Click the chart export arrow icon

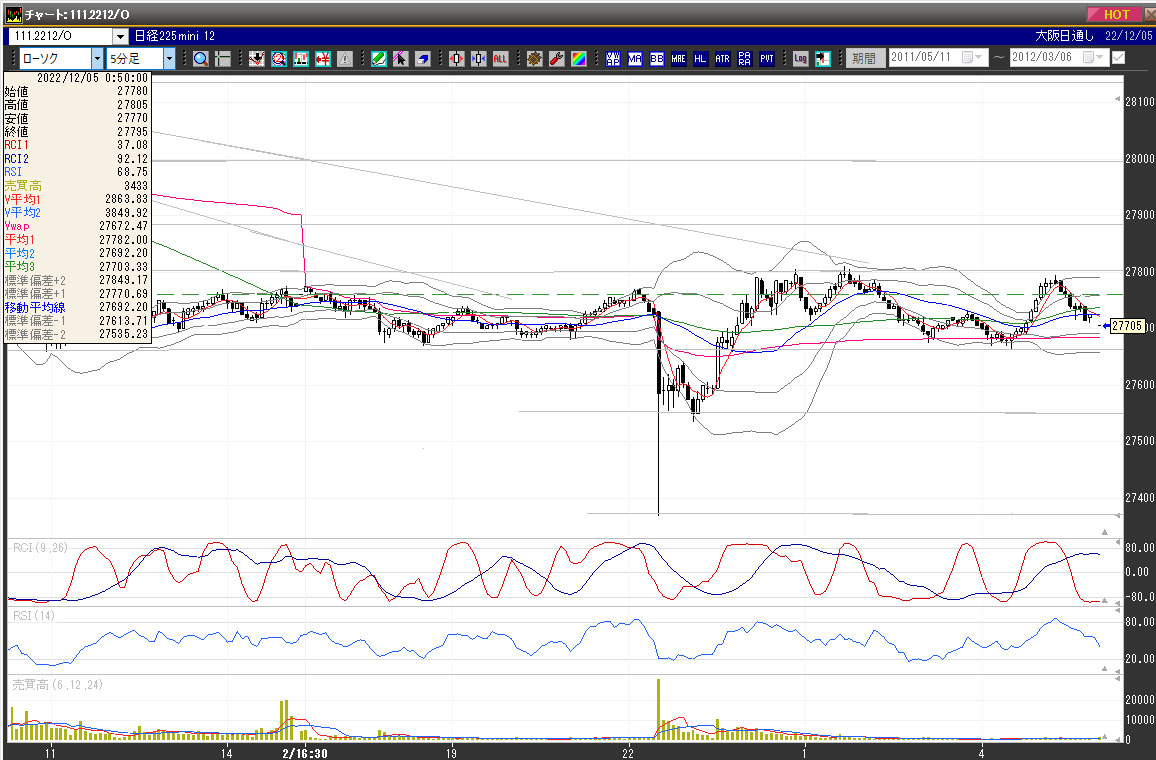coord(823,59)
